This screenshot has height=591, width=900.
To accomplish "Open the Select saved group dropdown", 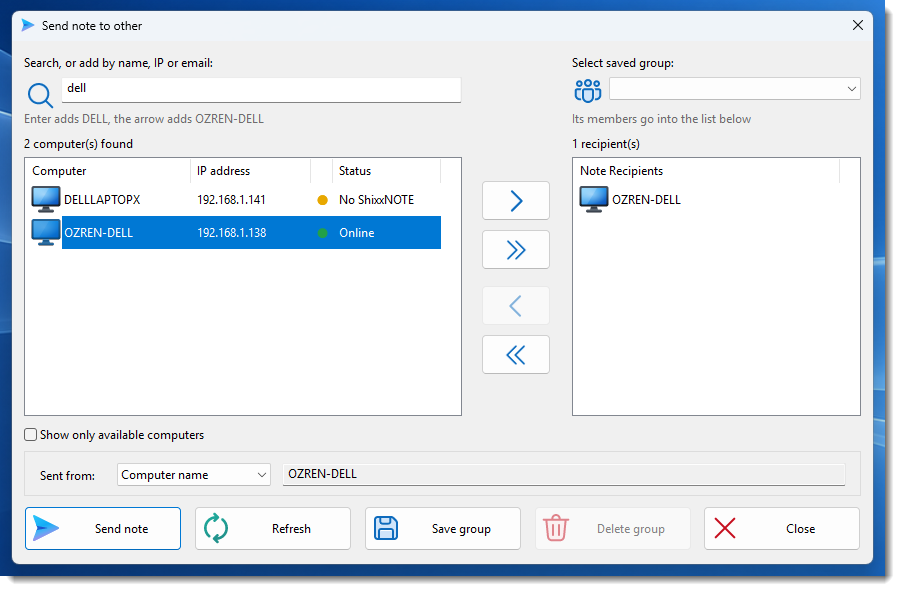I will click(735, 89).
